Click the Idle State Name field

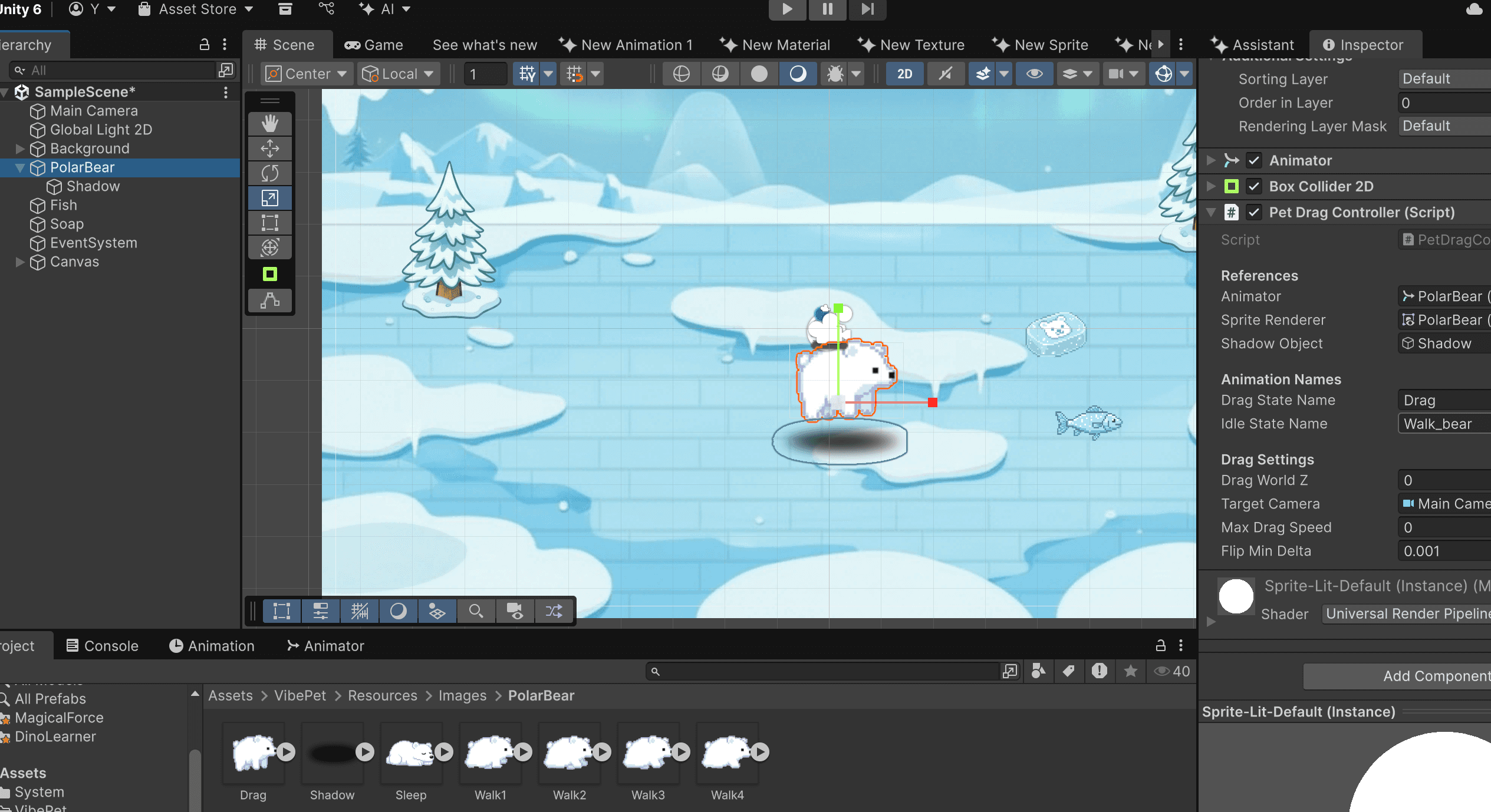click(x=1444, y=424)
